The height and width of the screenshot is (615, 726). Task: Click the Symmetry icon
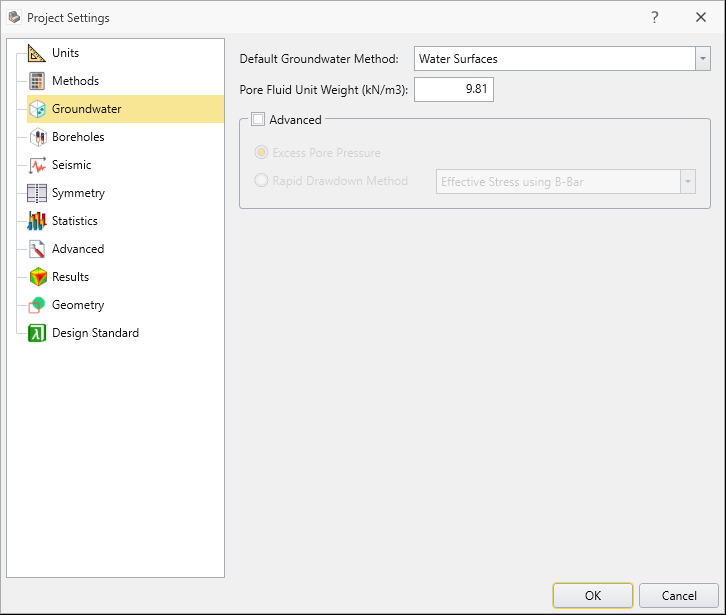[37, 193]
